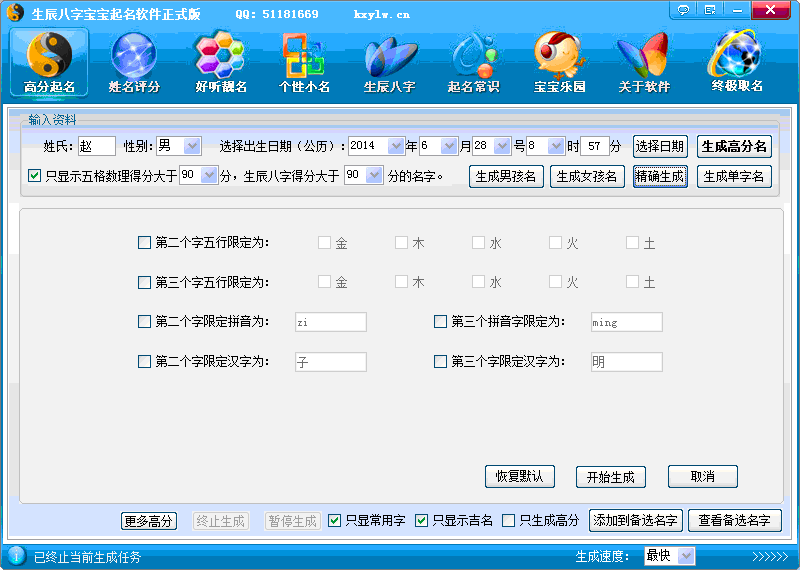Enable 第三个字五行限定为 checkbox

[x=144, y=282]
